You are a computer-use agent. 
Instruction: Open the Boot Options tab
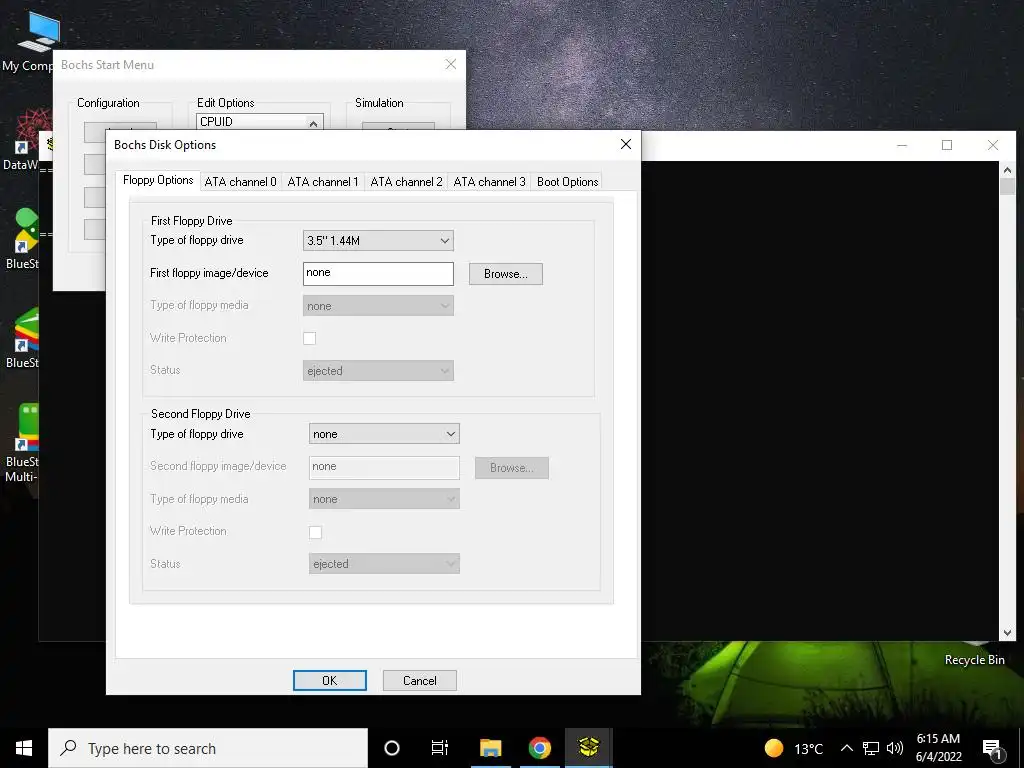point(568,182)
